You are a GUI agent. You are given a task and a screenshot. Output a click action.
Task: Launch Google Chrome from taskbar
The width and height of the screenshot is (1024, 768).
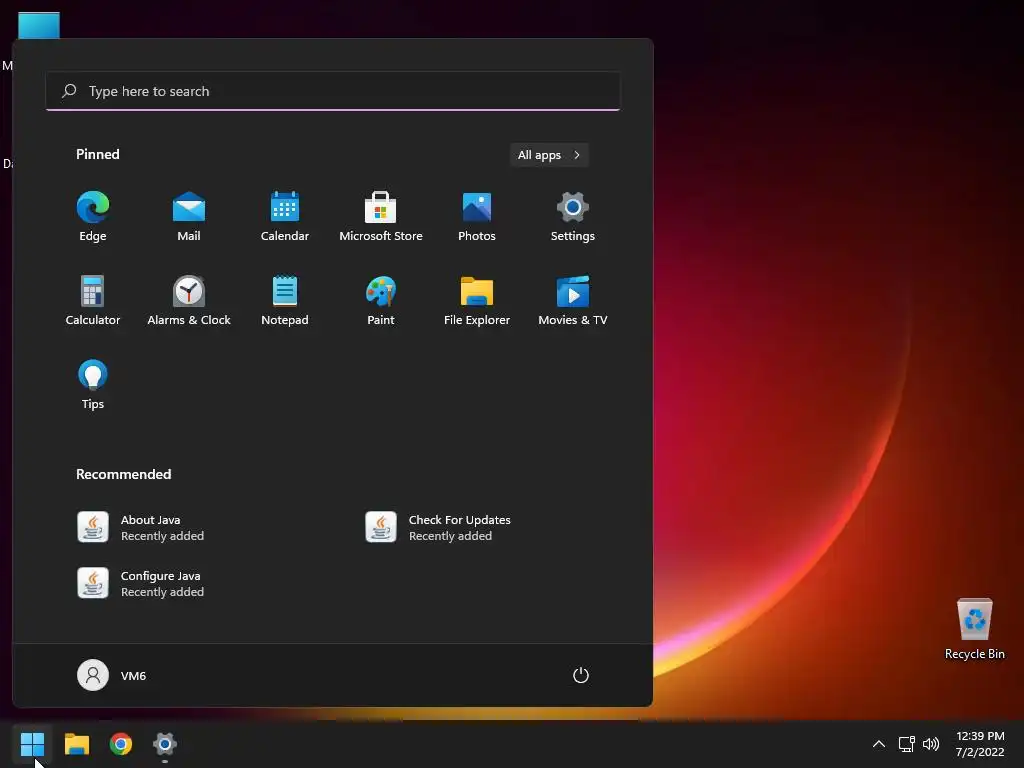pyautogui.click(x=121, y=744)
